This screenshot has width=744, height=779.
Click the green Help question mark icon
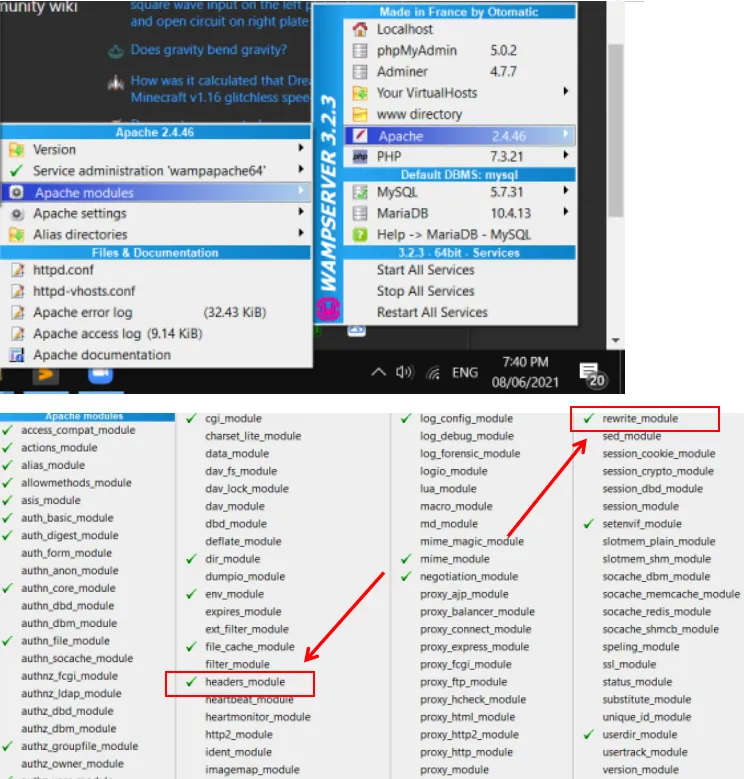360,234
